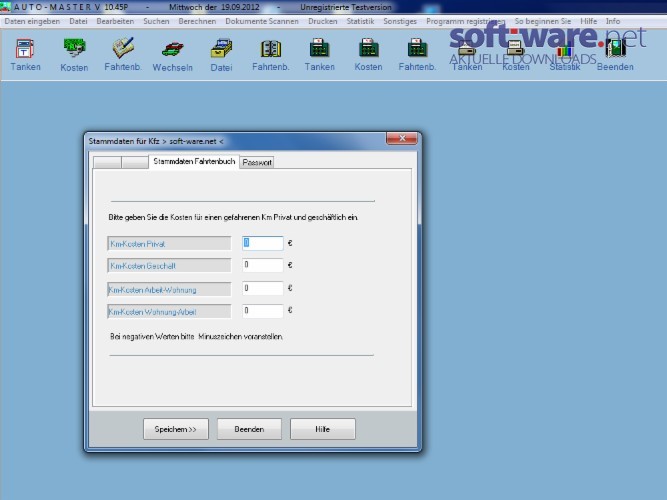
Task: Open the Programm registrieren menu
Action: (466, 21)
